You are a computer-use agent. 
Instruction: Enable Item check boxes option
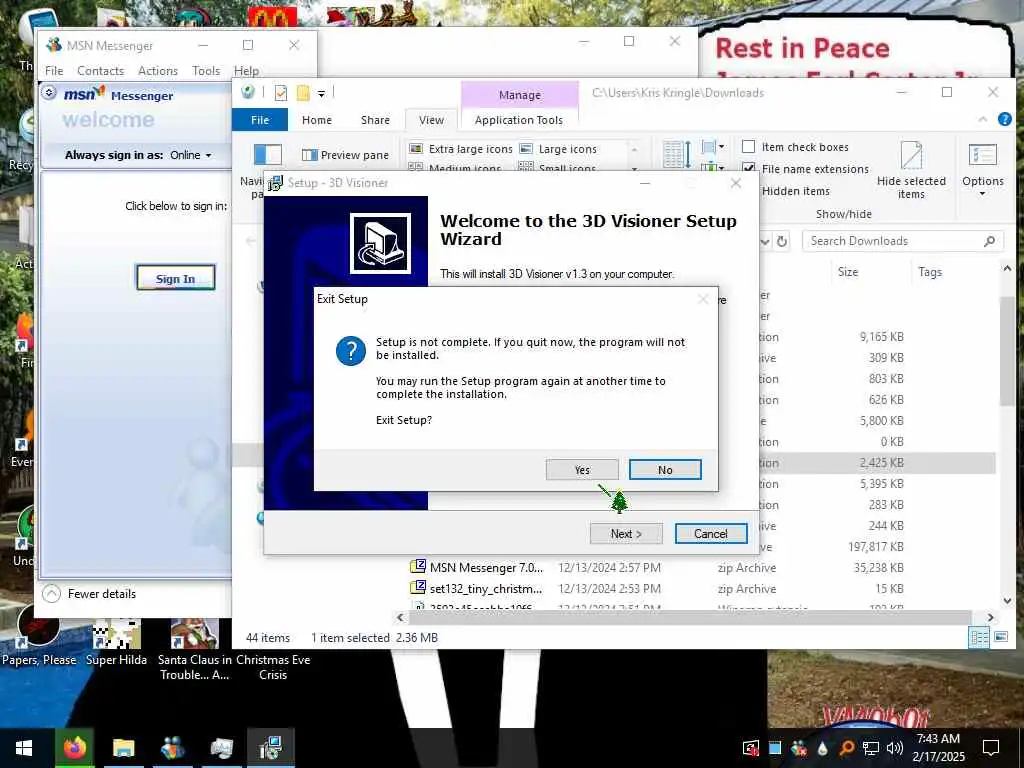[x=749, y=147]
